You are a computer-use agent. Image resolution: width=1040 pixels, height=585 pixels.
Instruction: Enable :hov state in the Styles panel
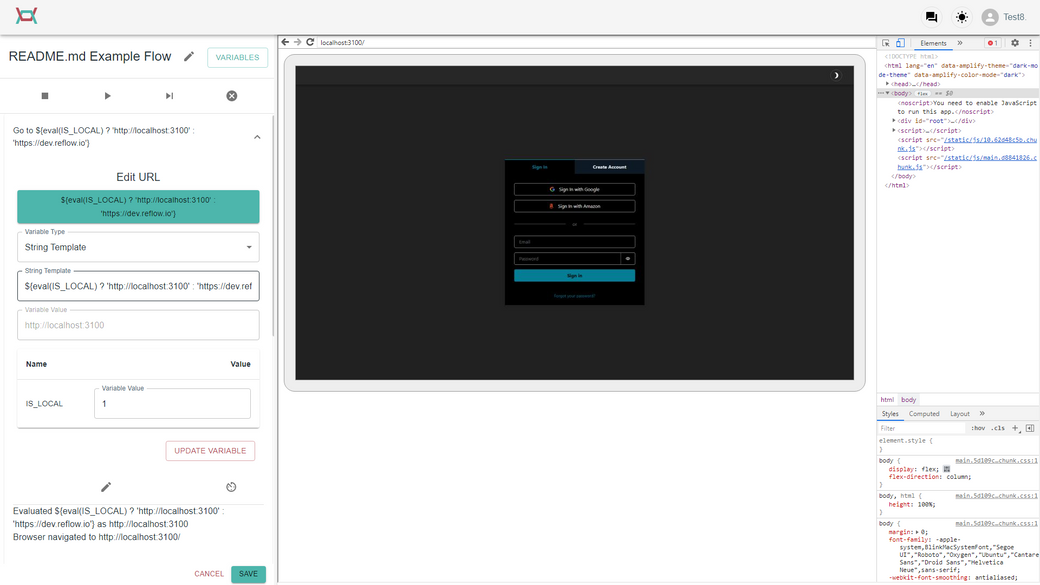coord(978,427)
